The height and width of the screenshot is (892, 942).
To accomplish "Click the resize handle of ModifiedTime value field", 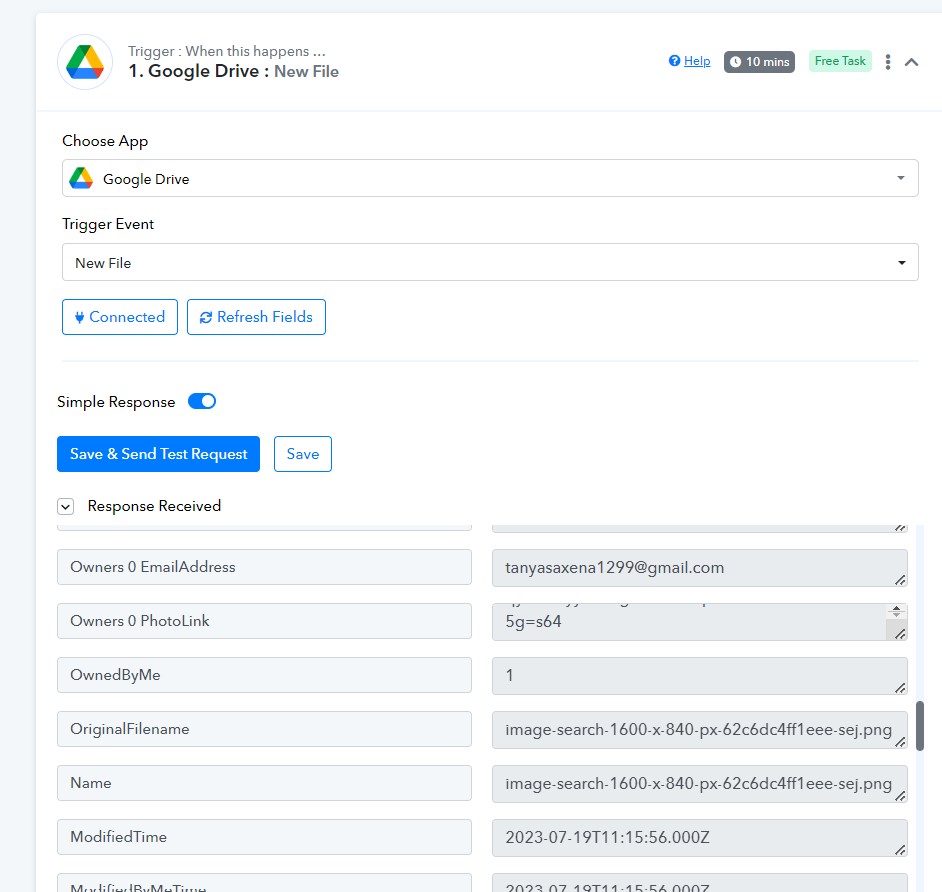I will tap(900, 850).
